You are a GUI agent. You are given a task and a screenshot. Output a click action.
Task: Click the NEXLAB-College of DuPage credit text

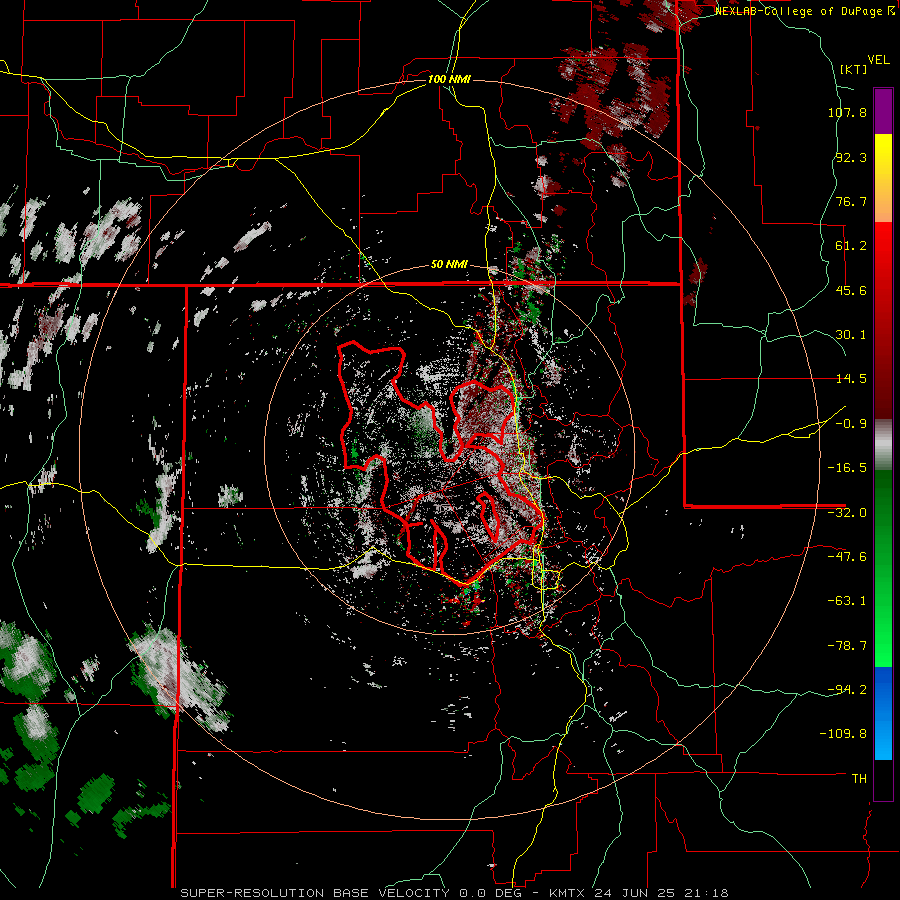point(804,11)
